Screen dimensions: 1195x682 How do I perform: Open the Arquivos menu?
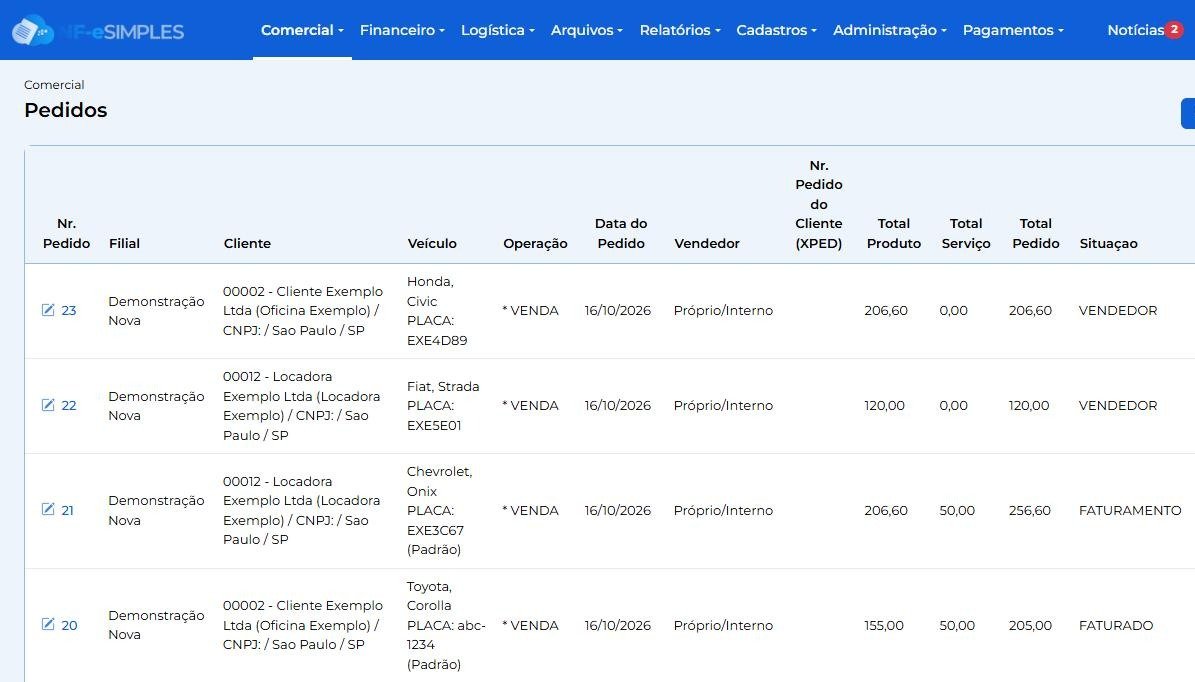click(x=586, y=30)
